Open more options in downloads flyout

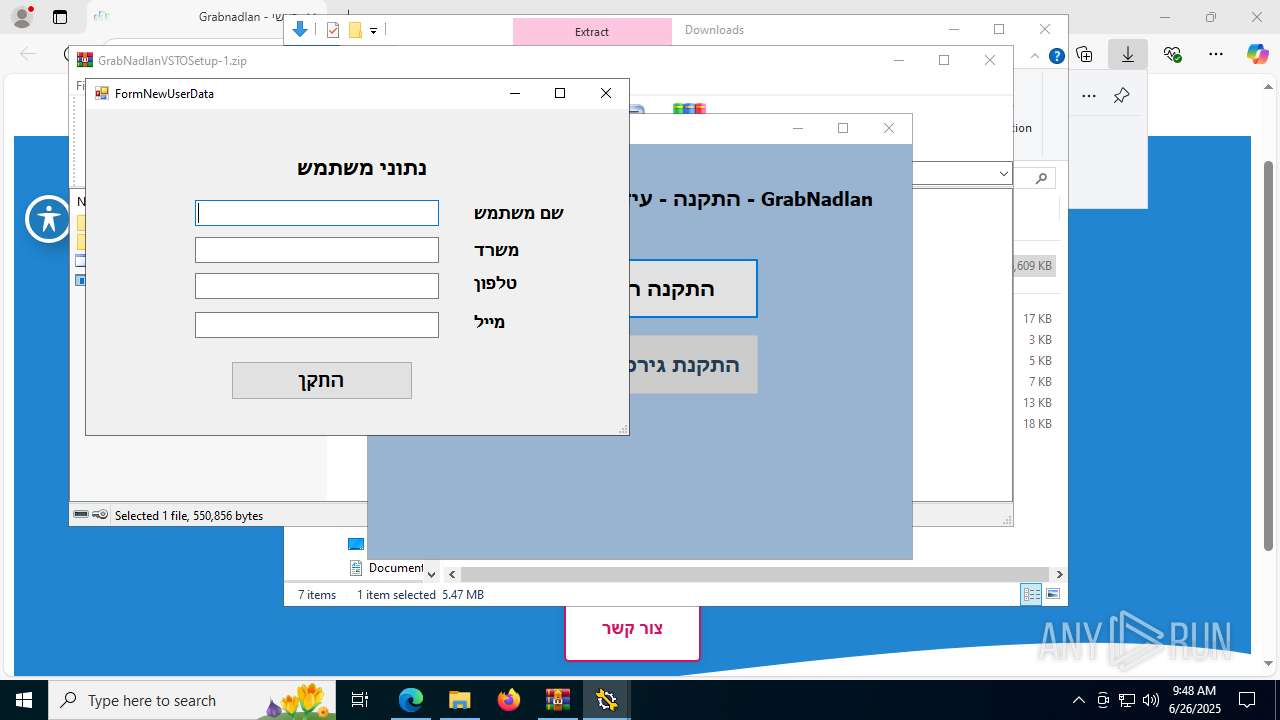(1089, 96)
